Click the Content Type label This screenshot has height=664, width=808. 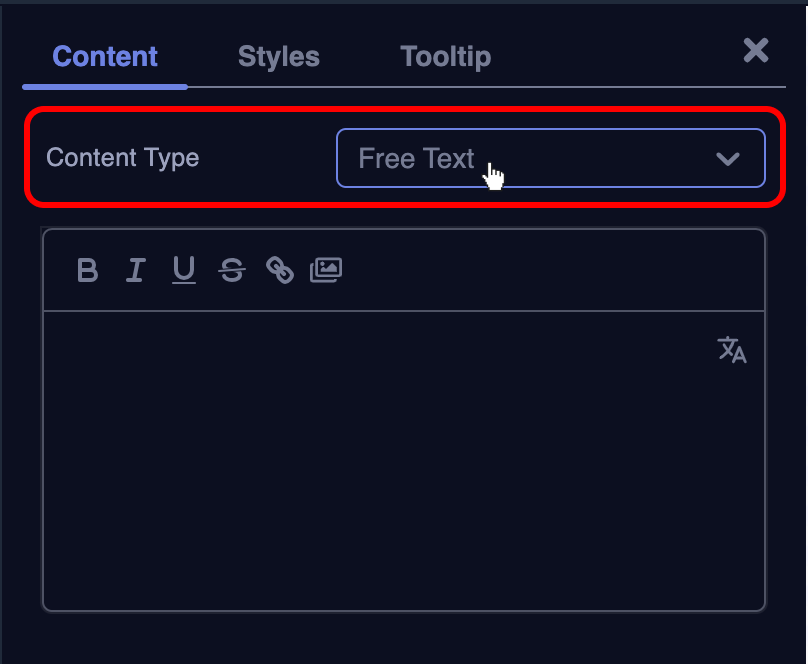pyautogui.click(x=123, y=158)
